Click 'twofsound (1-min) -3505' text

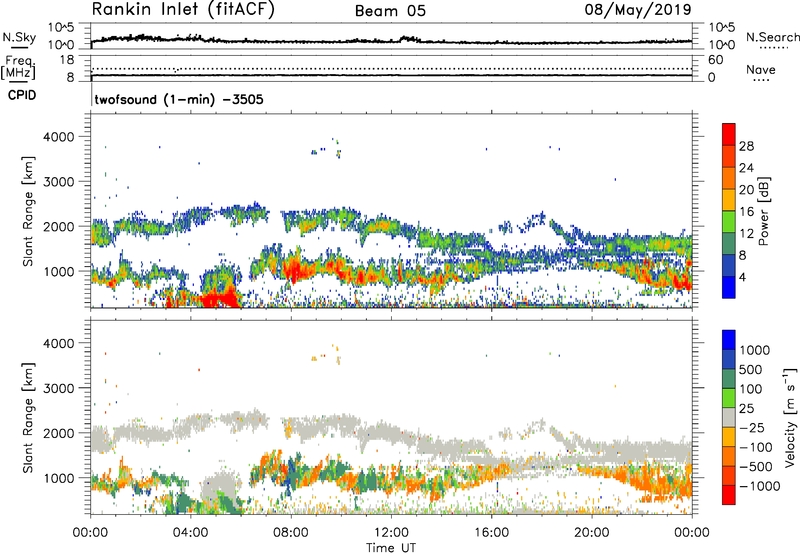[179, 99]
